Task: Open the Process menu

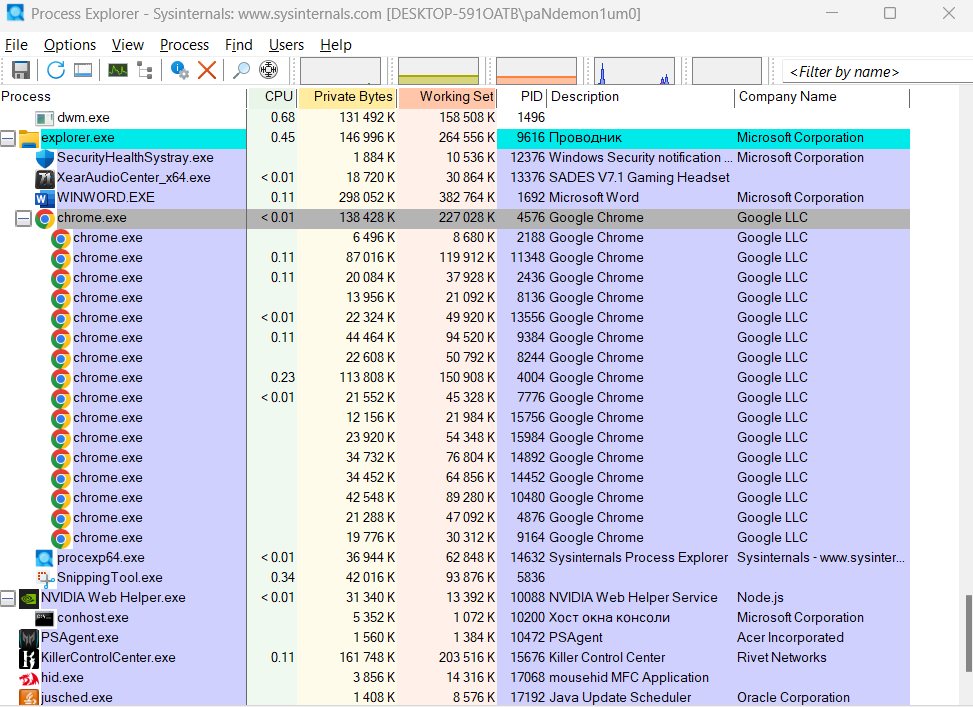Action: click(184, 45)
